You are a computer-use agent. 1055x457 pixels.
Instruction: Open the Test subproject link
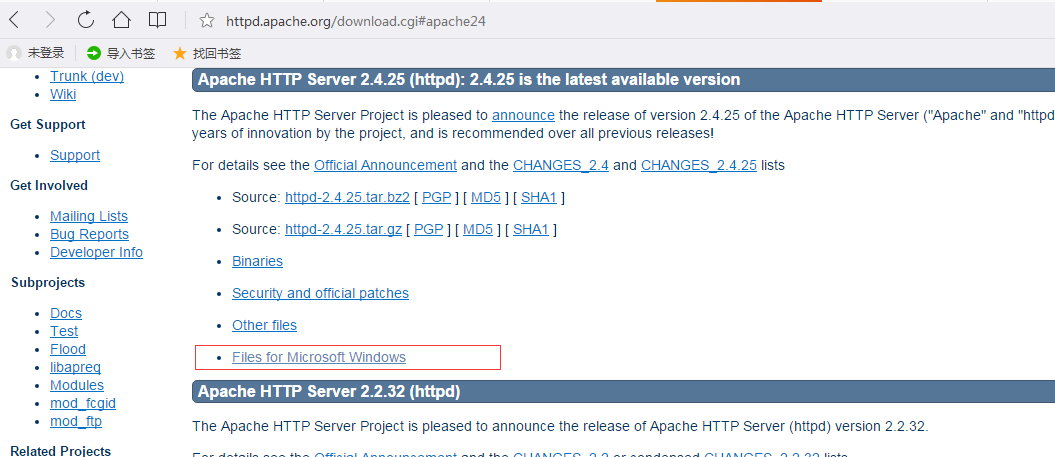64,331
